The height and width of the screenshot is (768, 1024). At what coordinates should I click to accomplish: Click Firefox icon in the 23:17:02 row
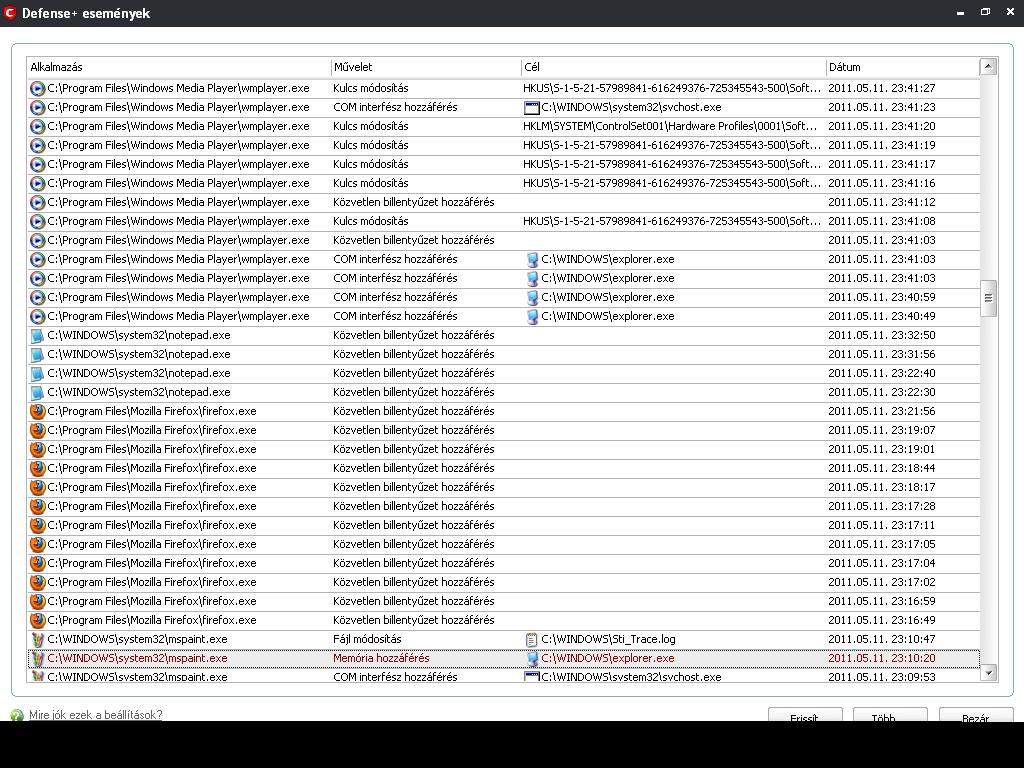tap(38, 582)
